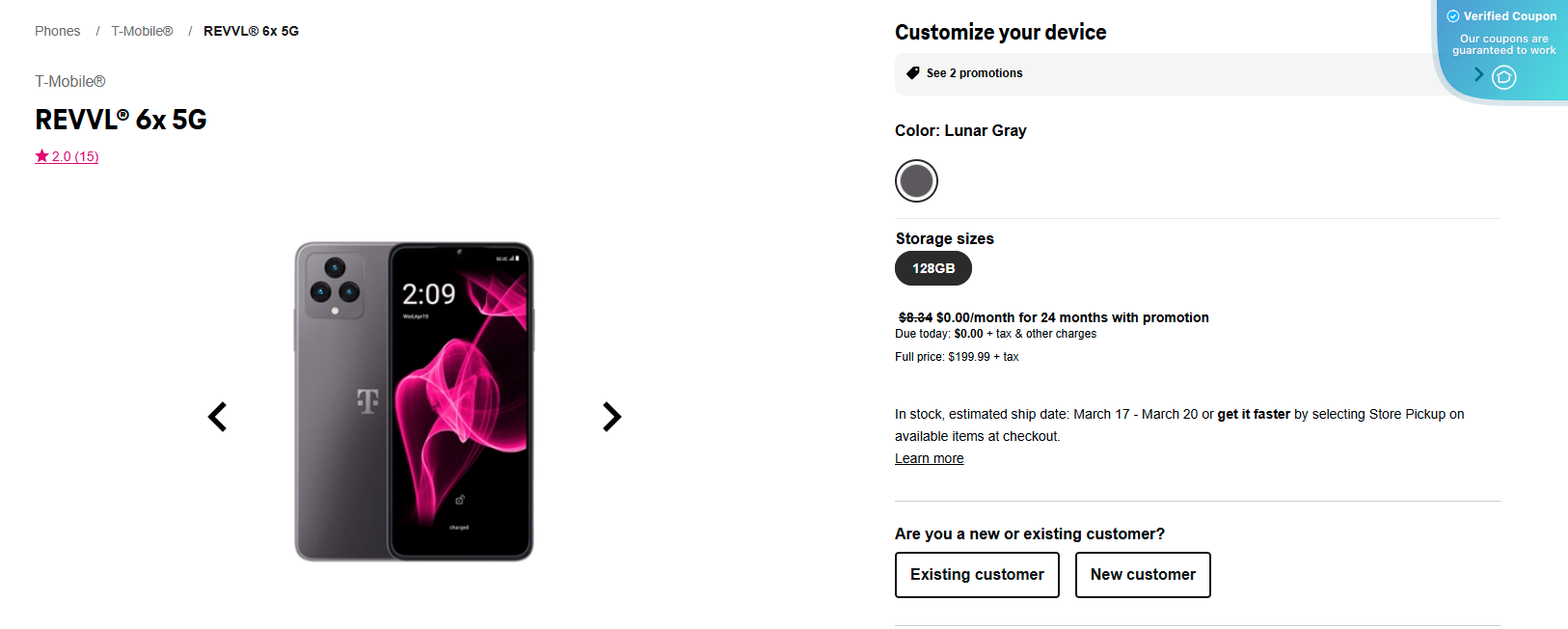The height and width of the screenshot is (629, 1568).
Task: Choose the New customer option
Action: click(1143, 574)
